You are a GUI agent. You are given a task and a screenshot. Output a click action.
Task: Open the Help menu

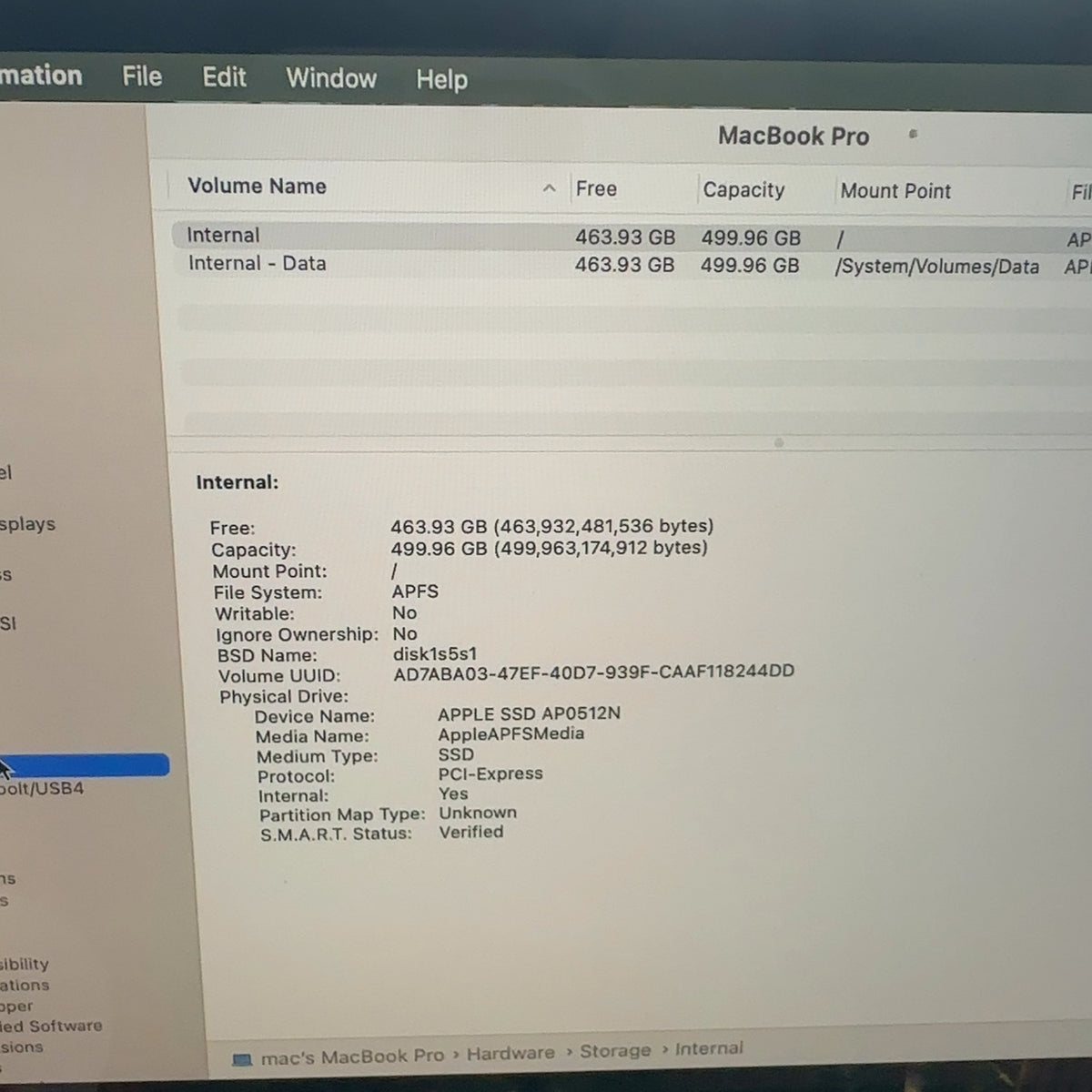(x=441, y=80)
